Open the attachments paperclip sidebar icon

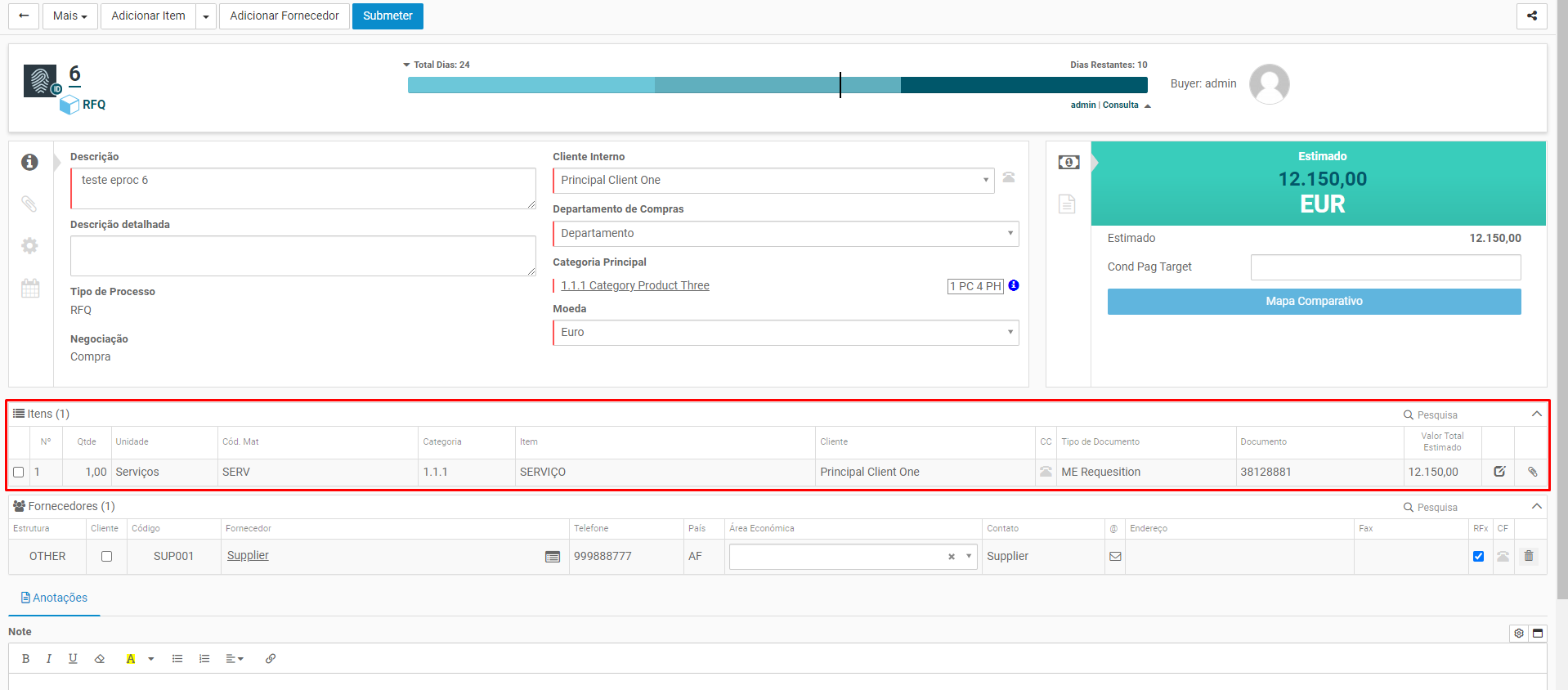pos(29,204)
